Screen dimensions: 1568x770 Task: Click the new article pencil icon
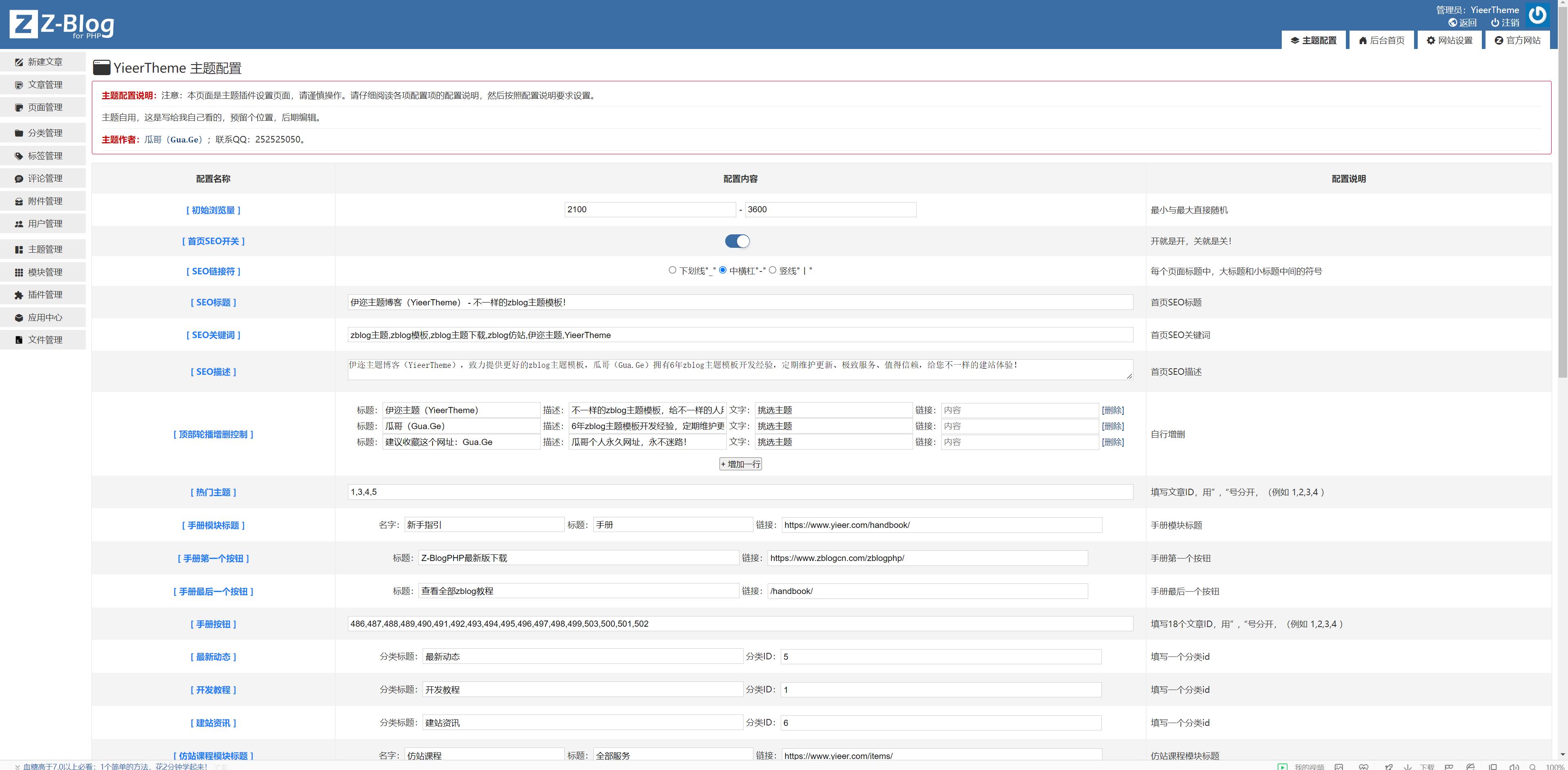pyautogui.click(x=19, y=62)
